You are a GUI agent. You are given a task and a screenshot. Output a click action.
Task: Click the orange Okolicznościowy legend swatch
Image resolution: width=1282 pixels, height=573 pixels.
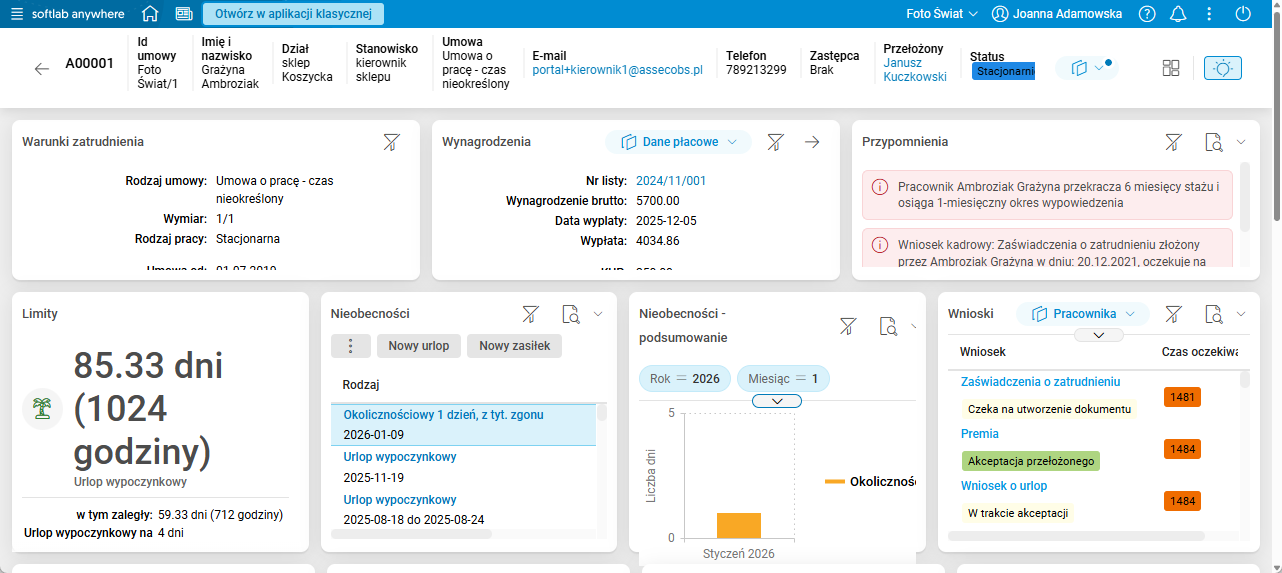click(x=834, y=482)
